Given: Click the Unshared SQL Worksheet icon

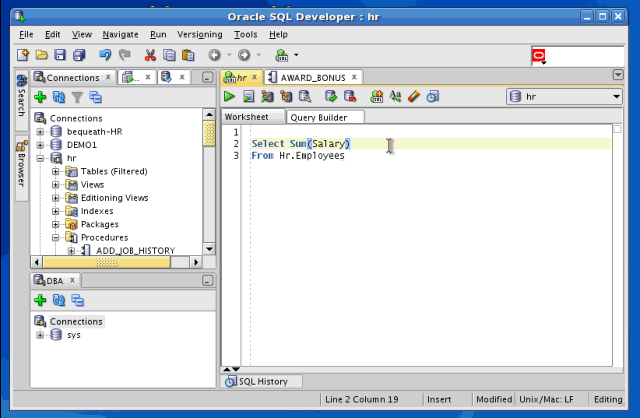Looking at the screenshot, I should (376, 97).
